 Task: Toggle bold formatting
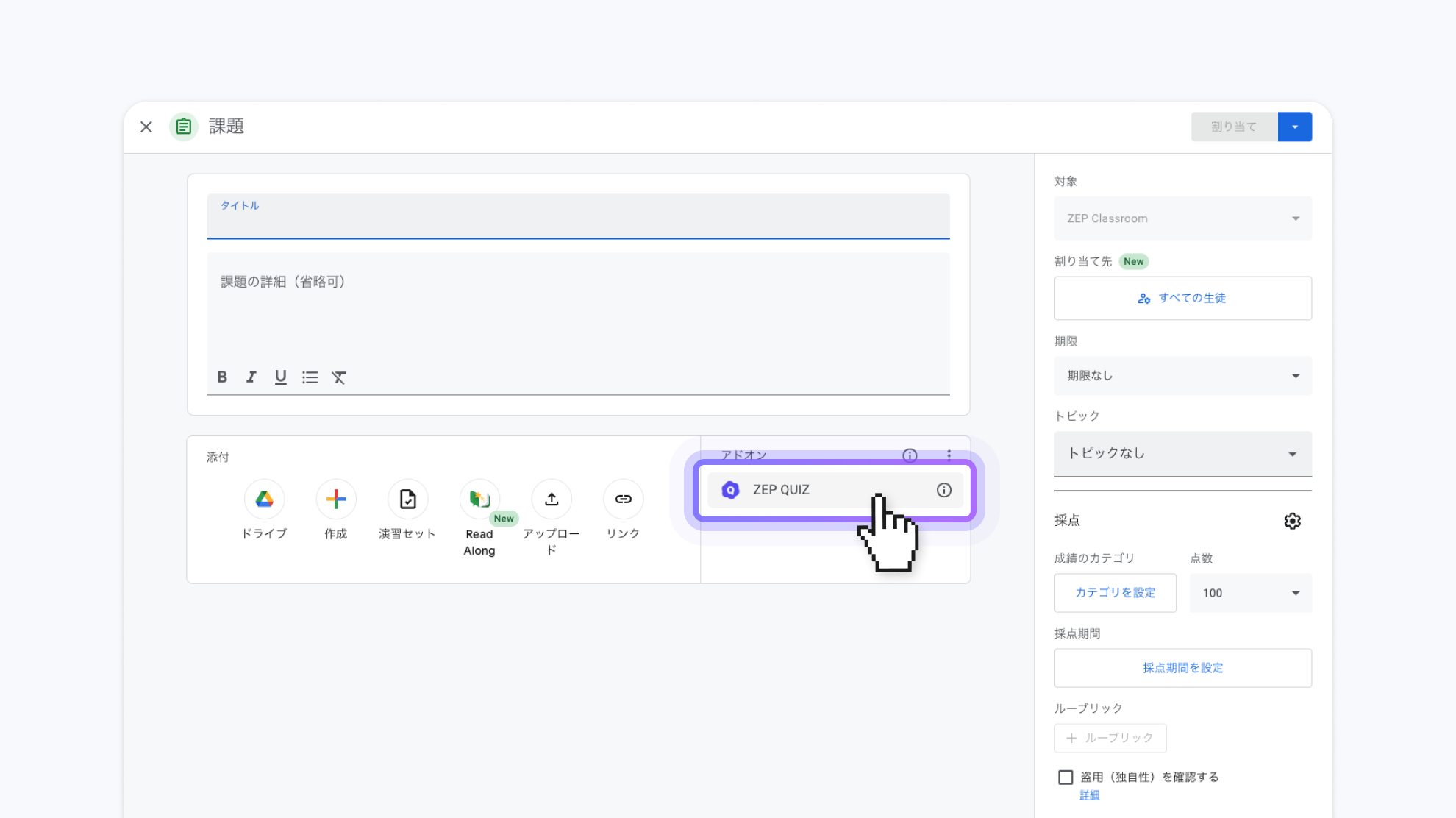[222, 377]
